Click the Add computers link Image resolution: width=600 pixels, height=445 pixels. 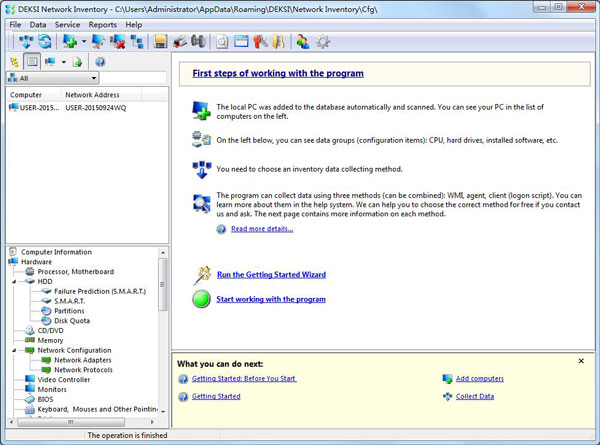[479, 378]
